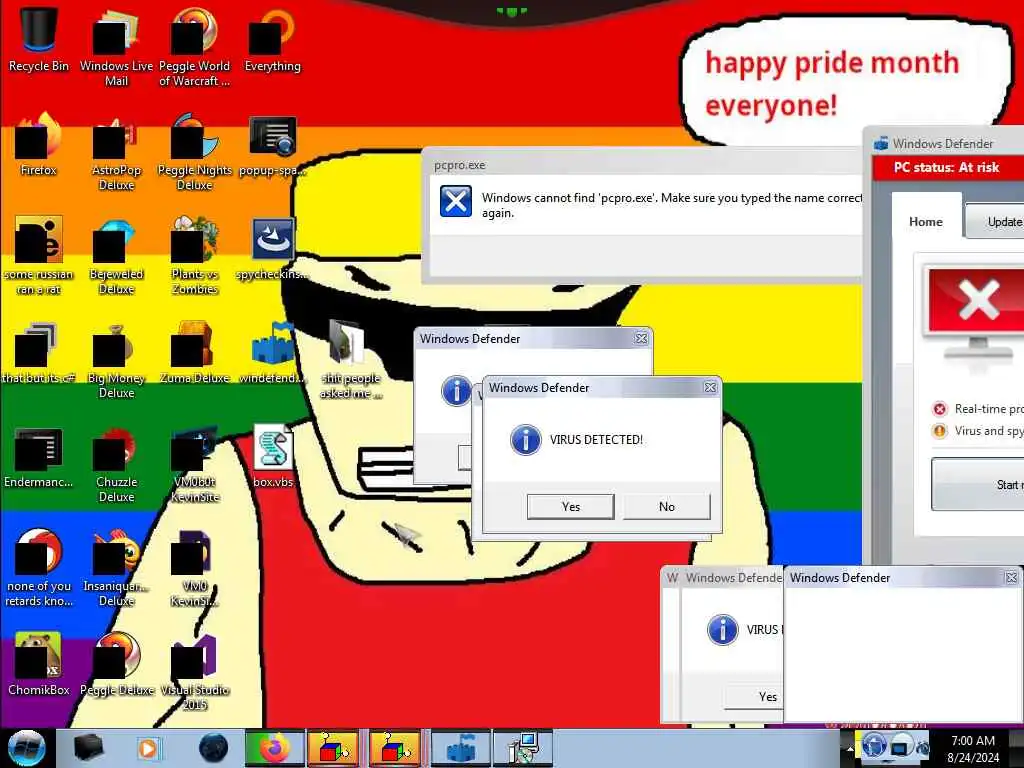Click the info icon in VIRUS DETECTED dialog

(x=525, y=440)
